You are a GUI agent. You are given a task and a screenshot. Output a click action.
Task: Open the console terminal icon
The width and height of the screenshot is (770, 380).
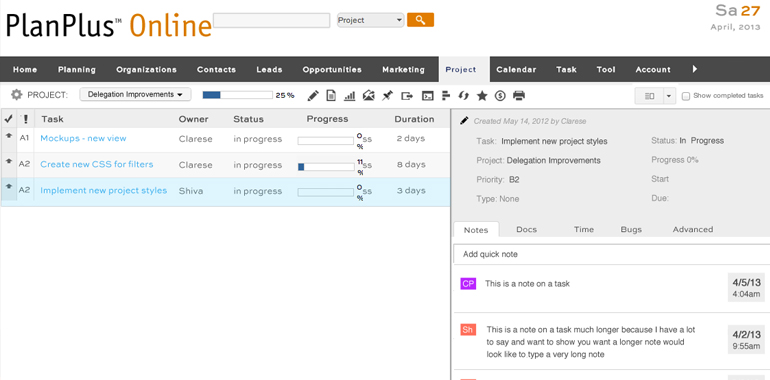coord(428,96)
